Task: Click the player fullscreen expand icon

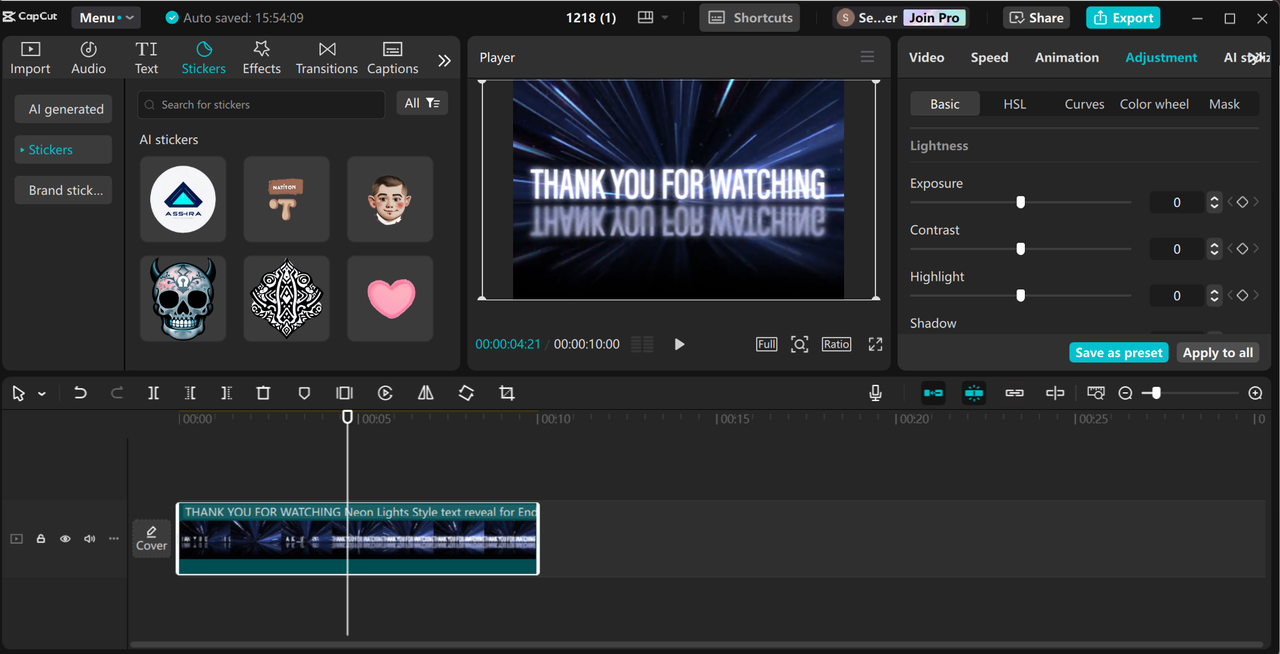Action: (875, 344)
